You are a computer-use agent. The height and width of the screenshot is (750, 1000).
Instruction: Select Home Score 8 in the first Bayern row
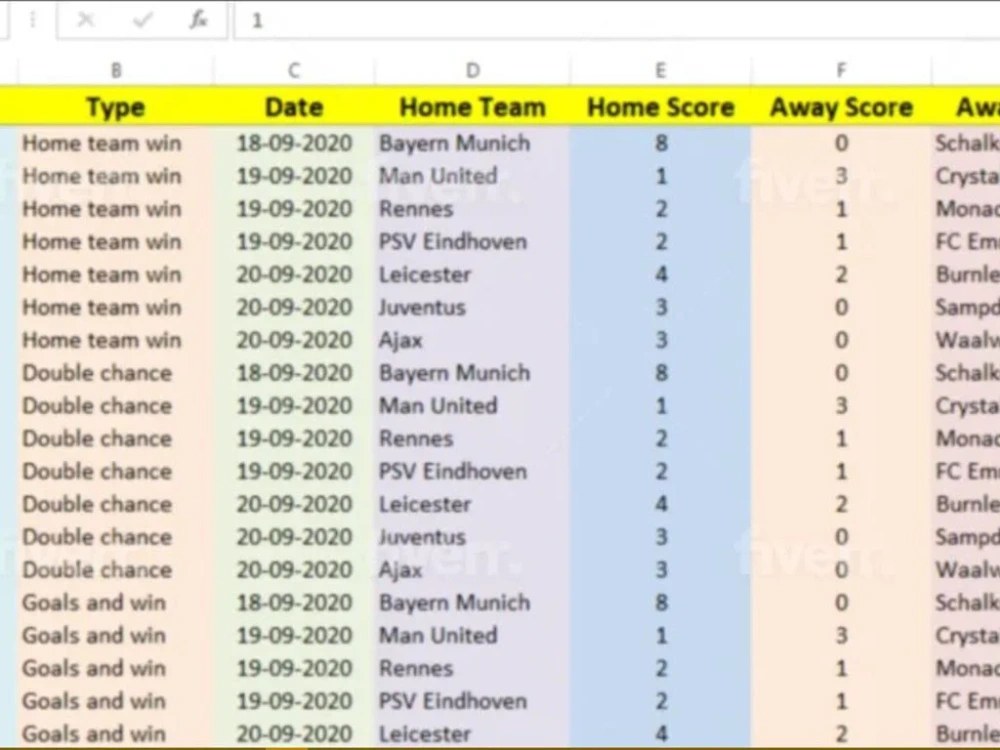tap(661, 143)
